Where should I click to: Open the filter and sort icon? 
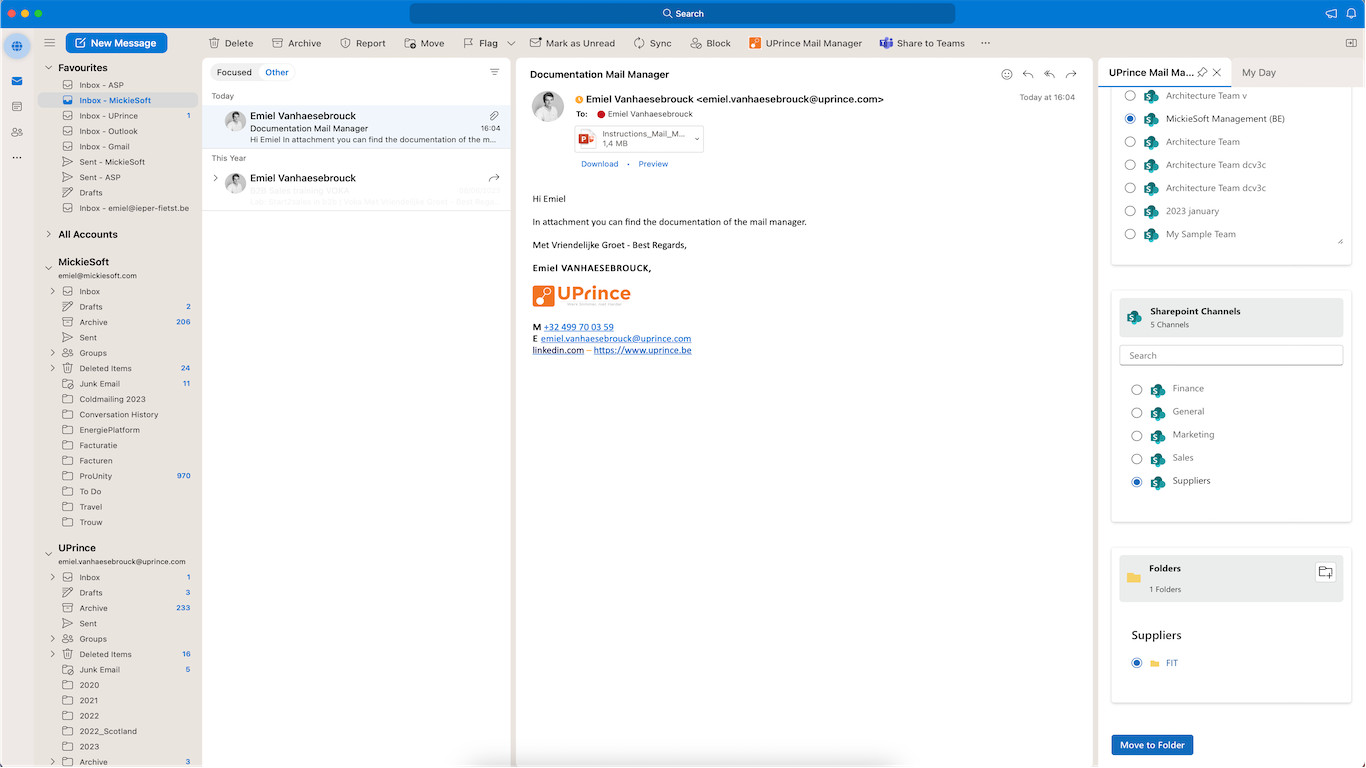pyautogui.click(x=494, y=72)
